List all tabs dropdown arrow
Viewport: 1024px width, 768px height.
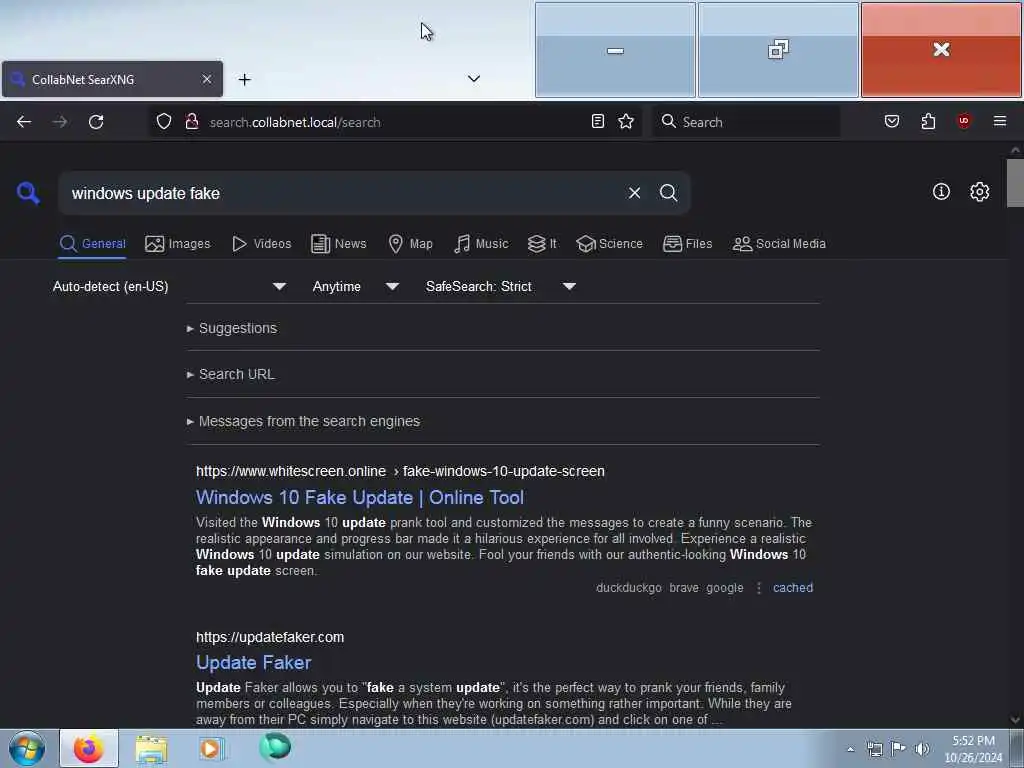[474, 78]
